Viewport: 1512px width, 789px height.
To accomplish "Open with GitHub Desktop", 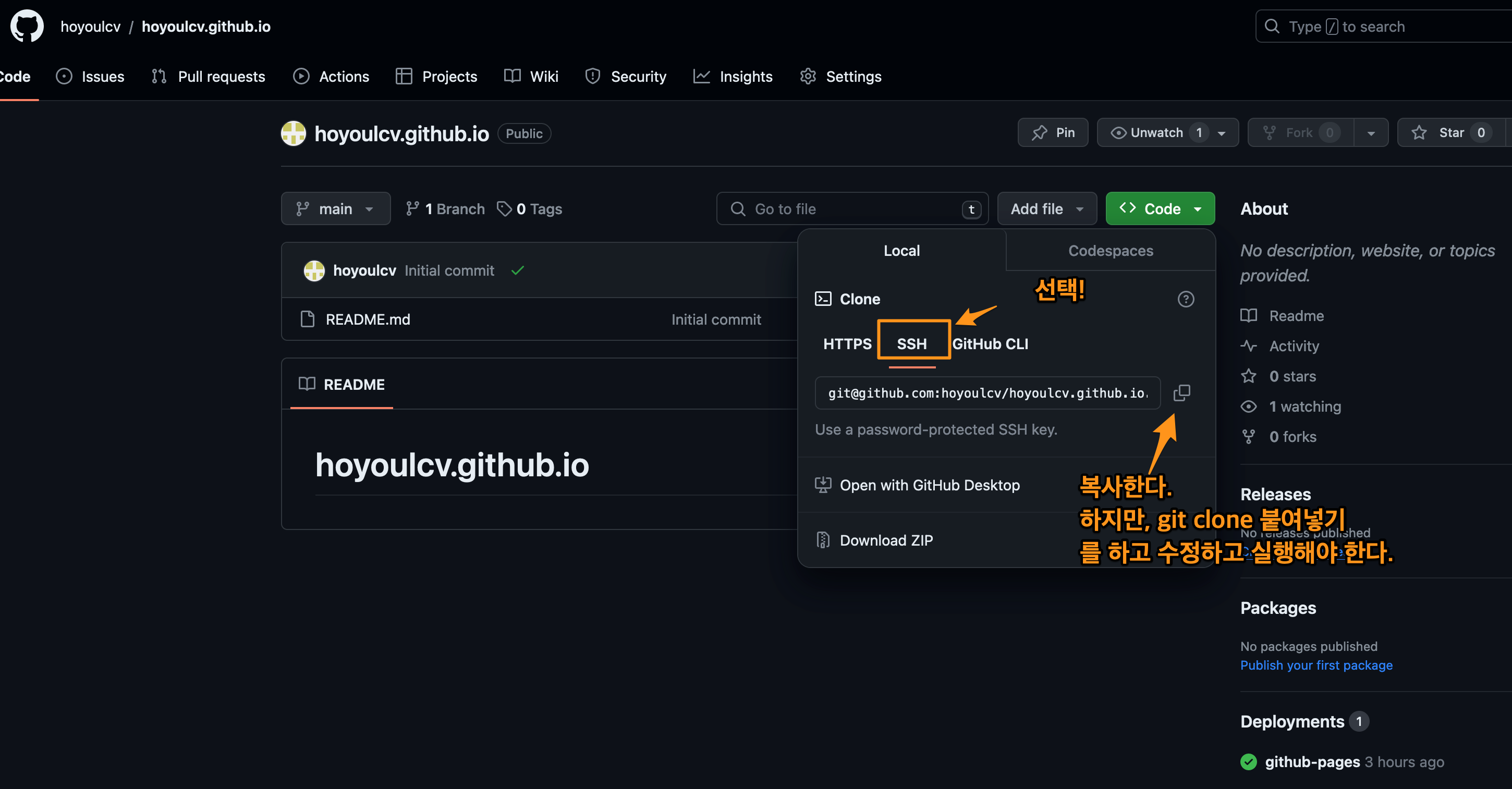I will click(x=929, y=485).
